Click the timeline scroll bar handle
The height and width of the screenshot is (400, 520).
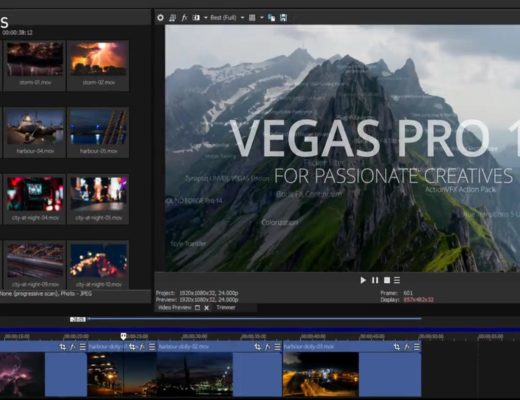coord(78,319)
